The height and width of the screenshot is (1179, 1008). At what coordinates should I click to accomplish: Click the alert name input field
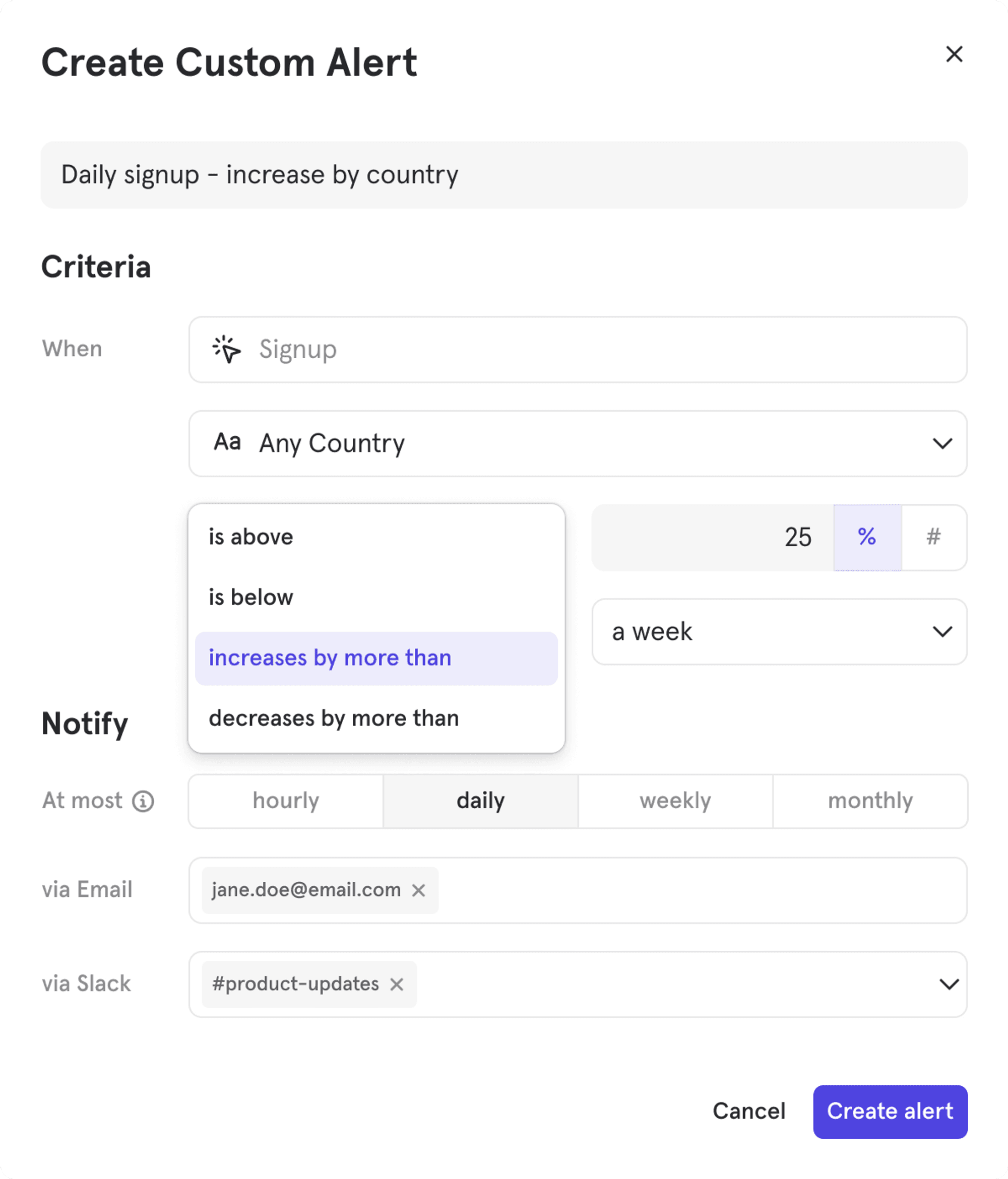[503, 175]
